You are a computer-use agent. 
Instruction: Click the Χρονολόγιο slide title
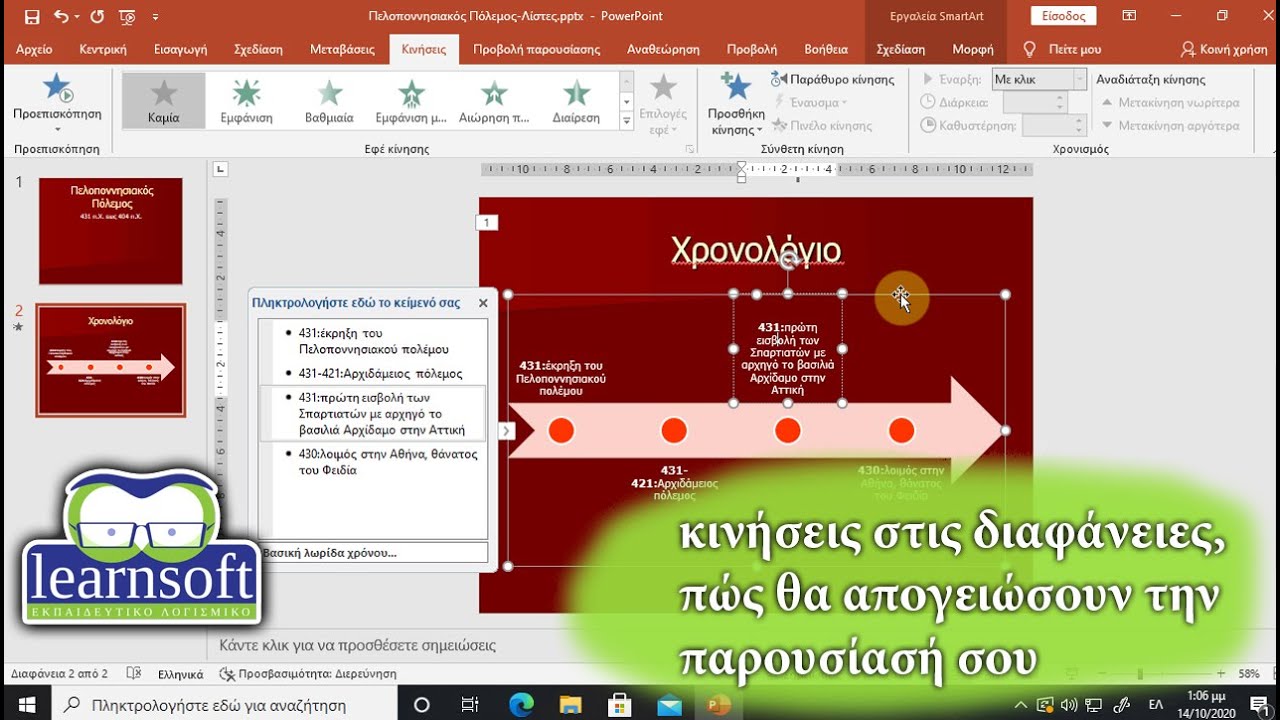click(756, 250)
